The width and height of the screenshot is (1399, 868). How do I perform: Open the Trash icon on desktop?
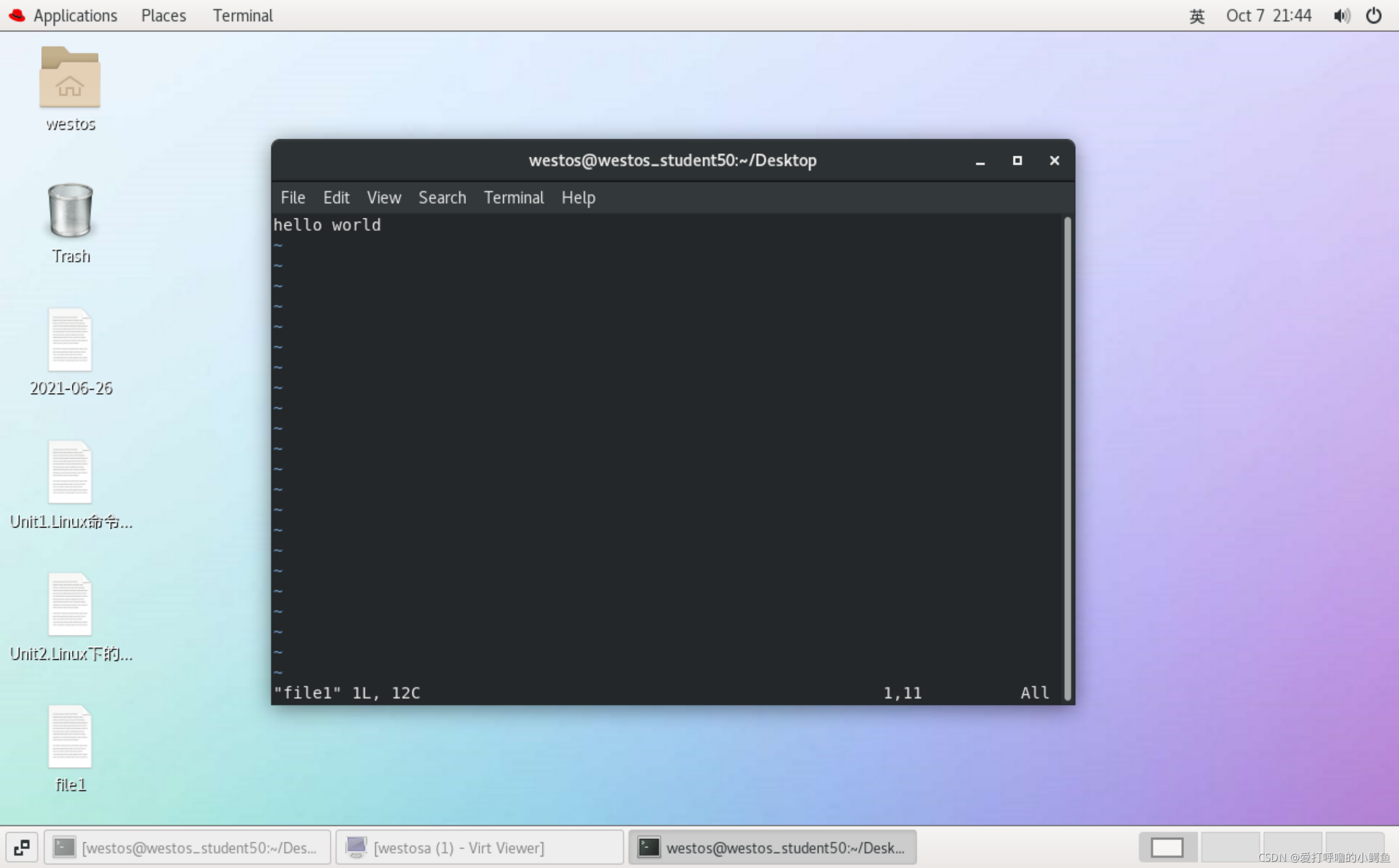click(70, 210)
